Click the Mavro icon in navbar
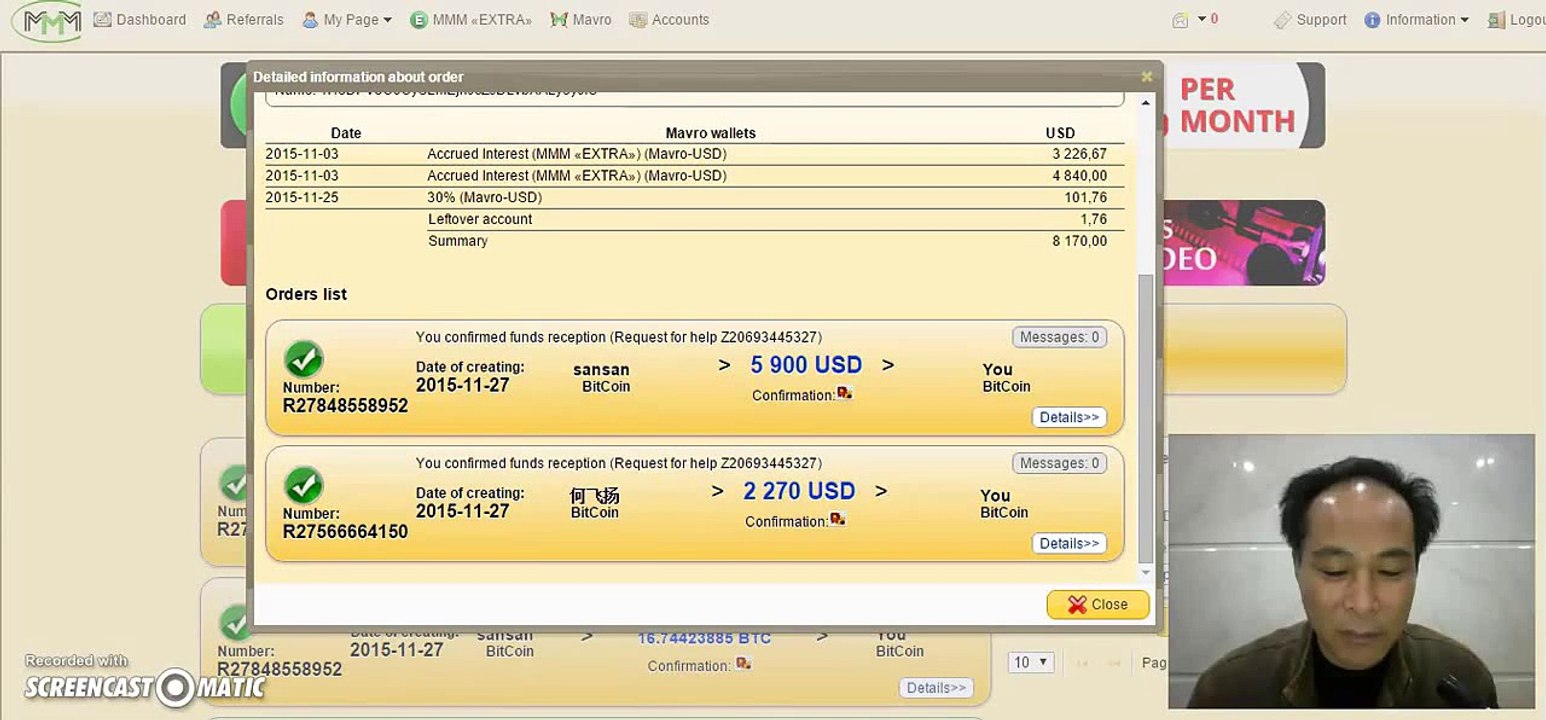This screenshot has height=720, width=1546. pyautogui.click(x=559, y=20)
